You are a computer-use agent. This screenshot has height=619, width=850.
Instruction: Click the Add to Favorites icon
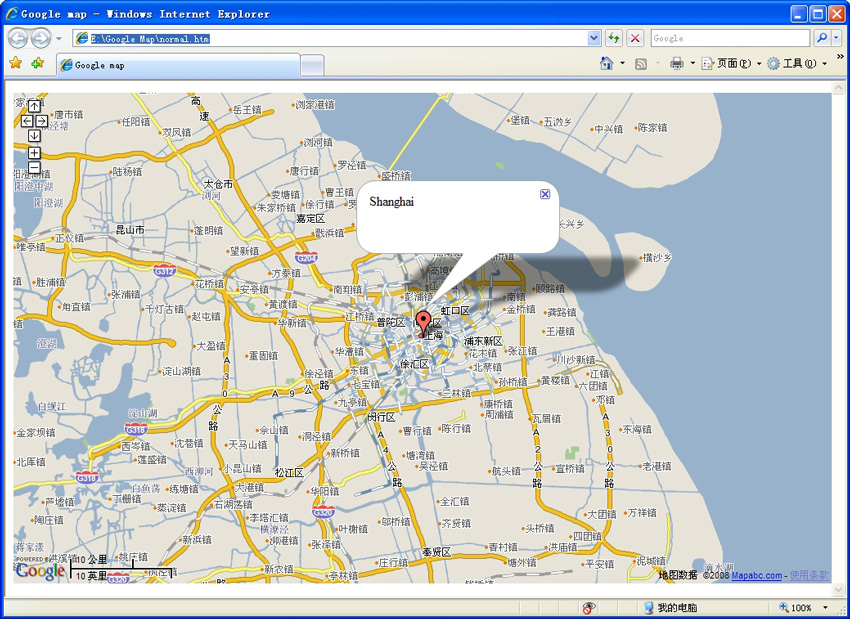pyautogui.click(x=37, y=63)
